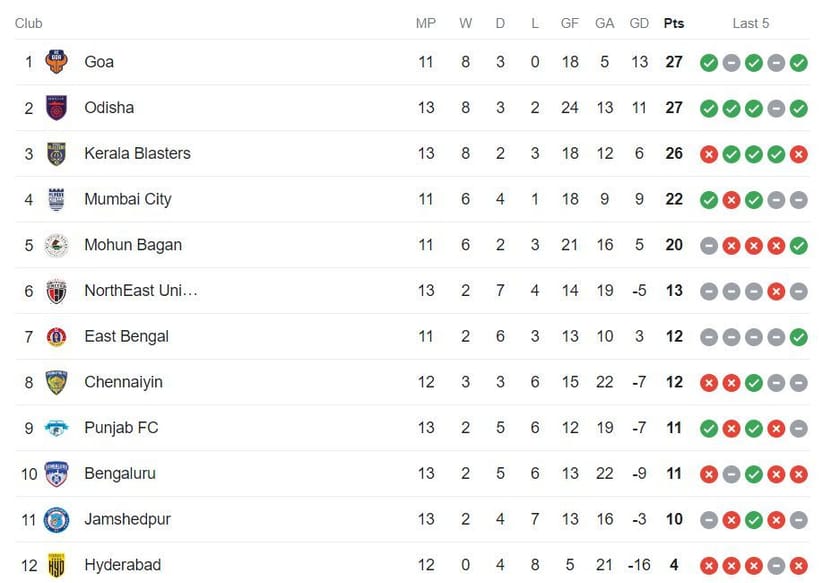Screen dimensions: 840x583
Task: Click the Kerala Blasters badge icon
Action: click(56, 153)
